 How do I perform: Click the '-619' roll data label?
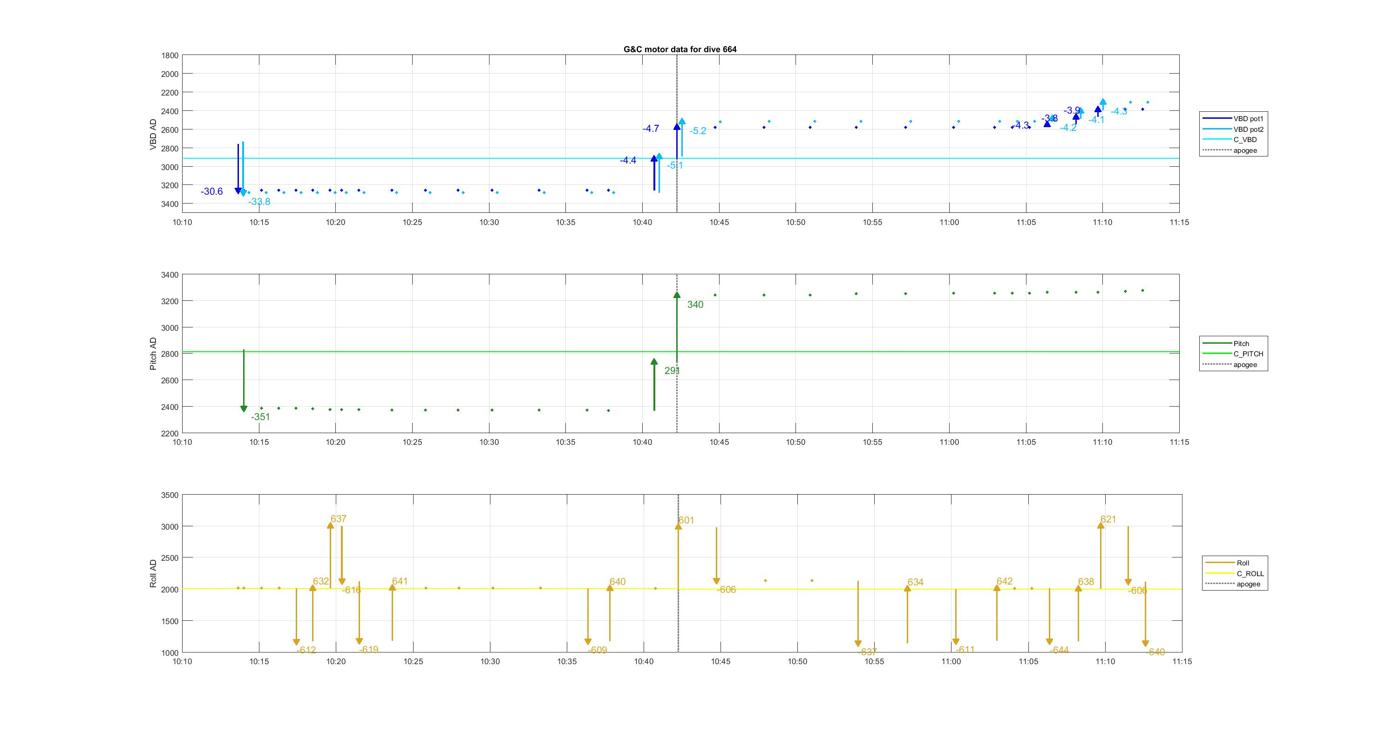coord(369,650)
